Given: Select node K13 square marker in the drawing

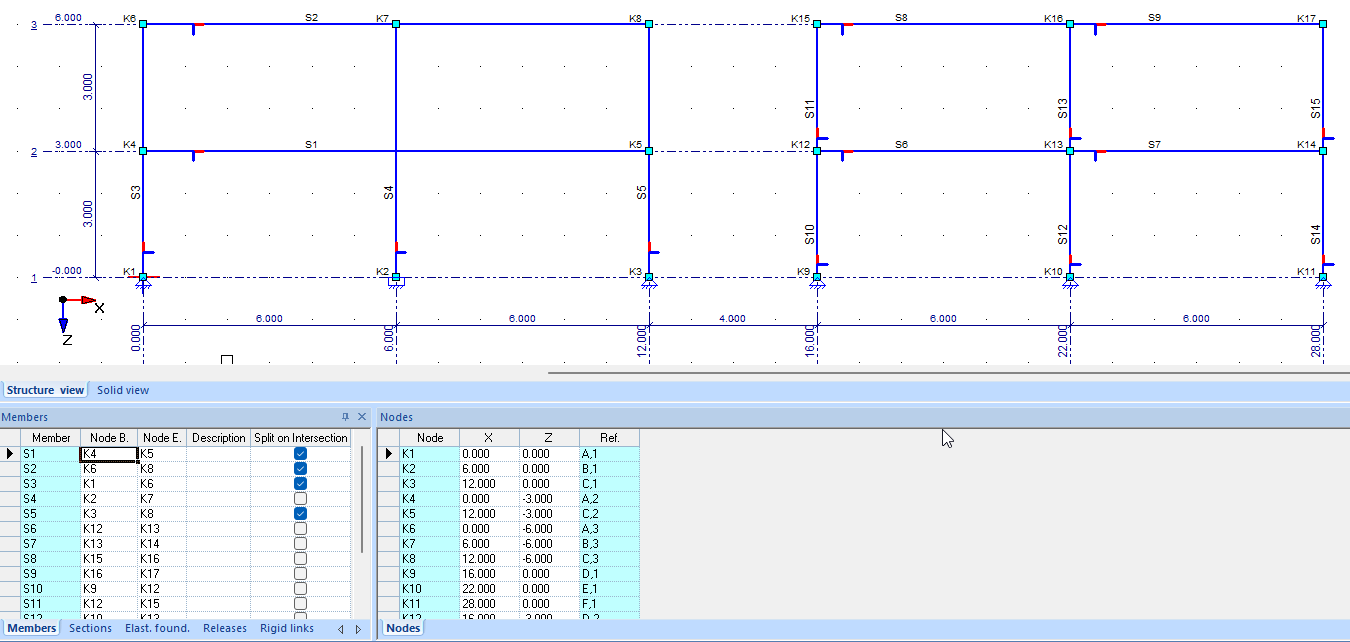Looking at the screenshot, I should tap(1070, 151).
